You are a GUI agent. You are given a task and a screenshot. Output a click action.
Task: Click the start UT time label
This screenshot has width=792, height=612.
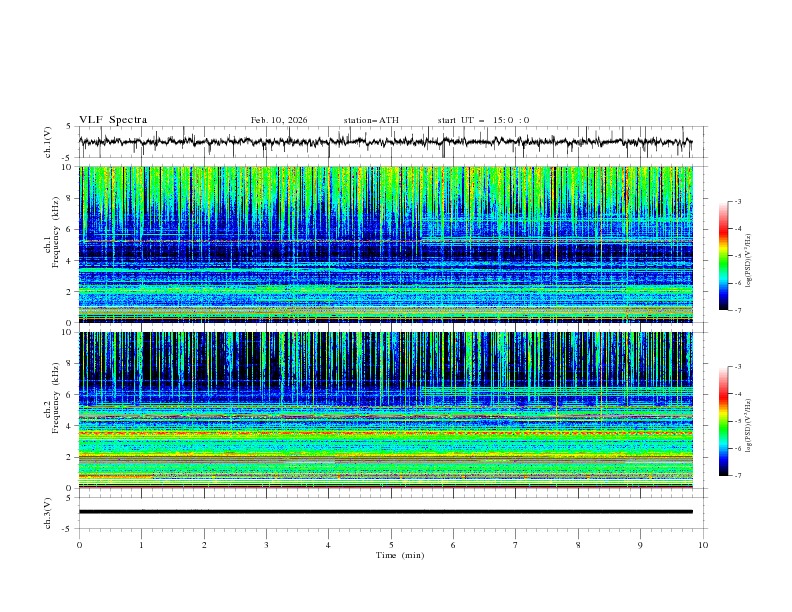(x=483, y=120)
